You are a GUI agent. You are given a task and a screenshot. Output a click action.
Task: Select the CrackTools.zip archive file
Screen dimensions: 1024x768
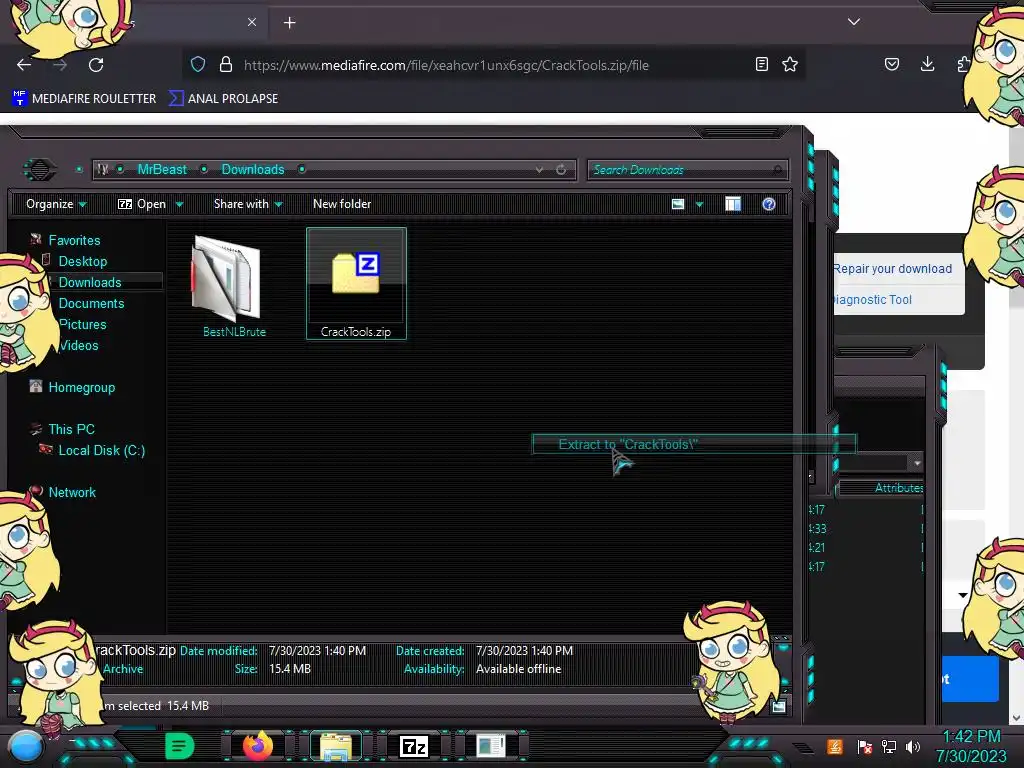pos(356,283)
